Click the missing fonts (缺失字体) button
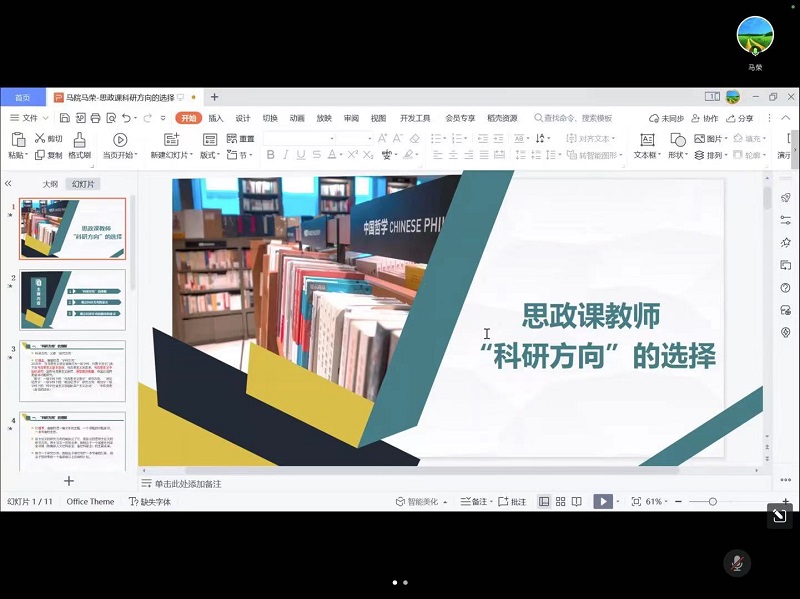The width and height of the screenshot is (800, 599). tap(149, 501)
